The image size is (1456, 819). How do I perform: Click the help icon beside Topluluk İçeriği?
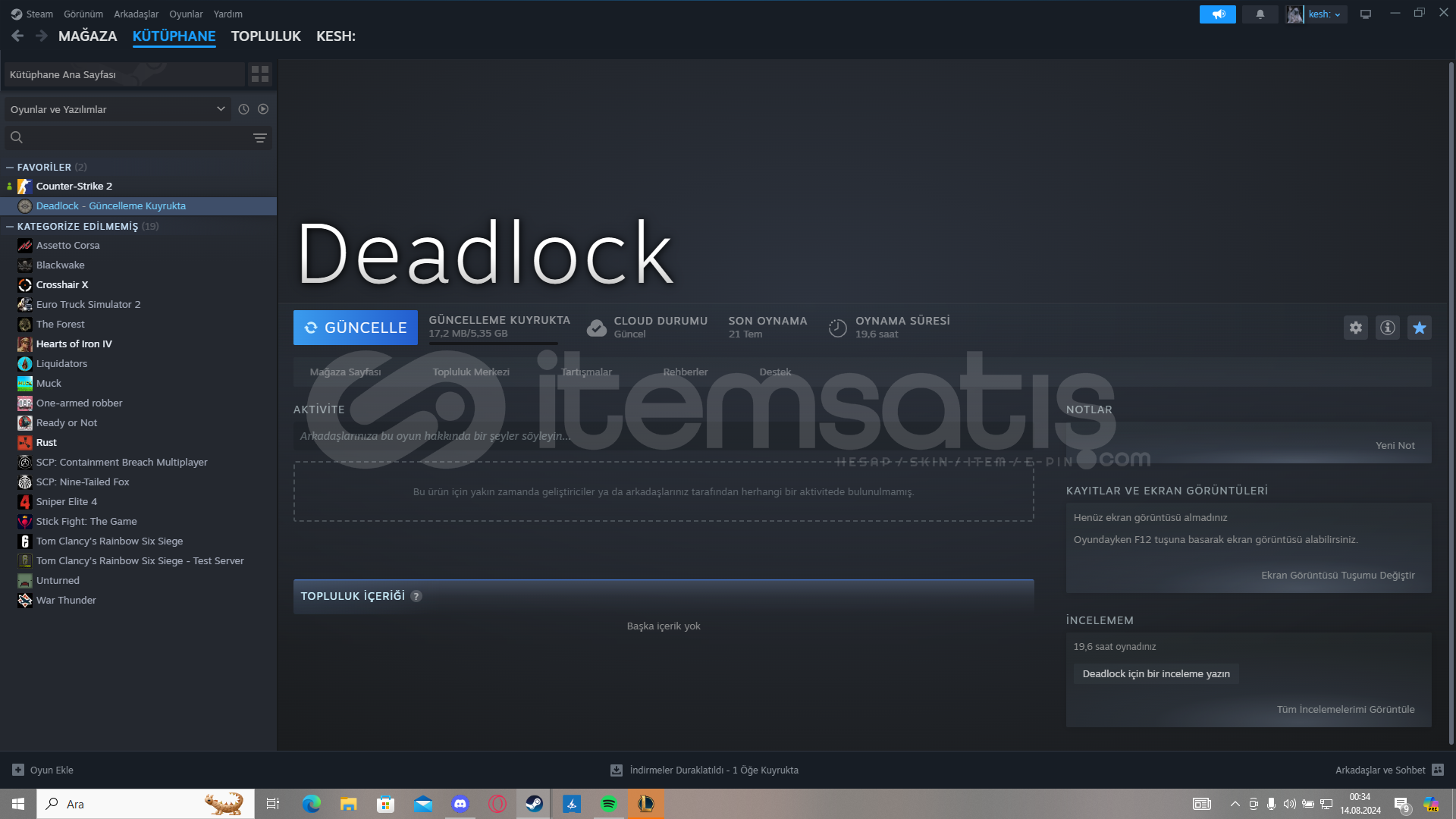point(416,596)
